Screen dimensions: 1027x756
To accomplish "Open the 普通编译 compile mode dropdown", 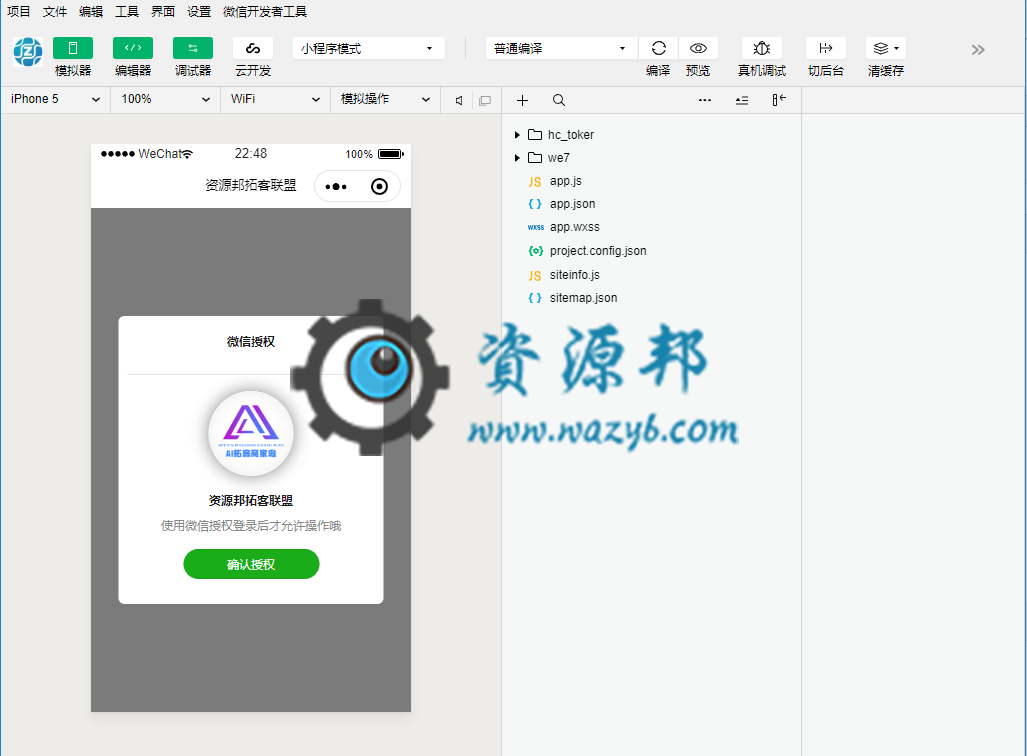I will pos(561,48).
